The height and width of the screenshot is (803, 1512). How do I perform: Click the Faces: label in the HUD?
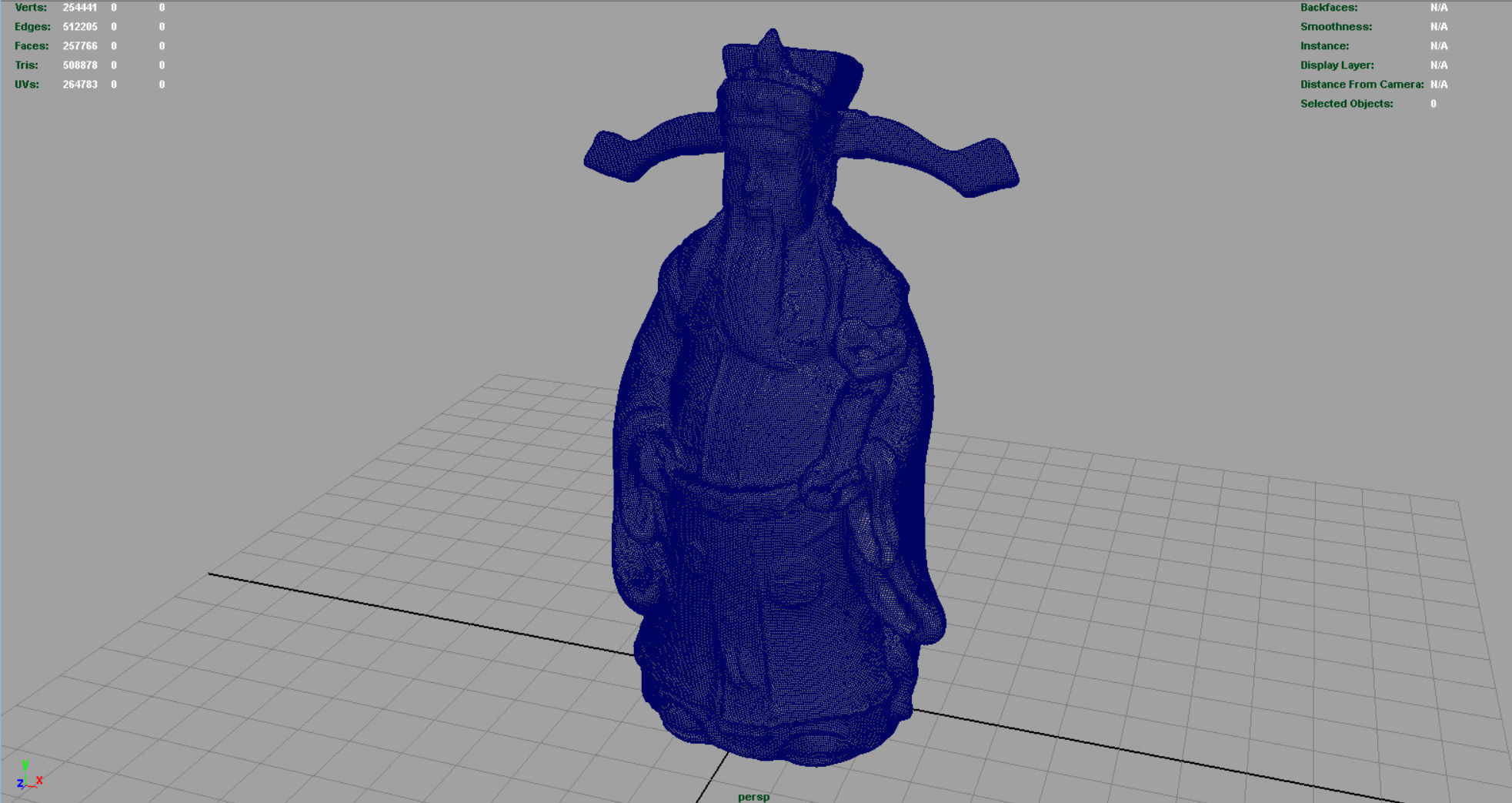32,46
